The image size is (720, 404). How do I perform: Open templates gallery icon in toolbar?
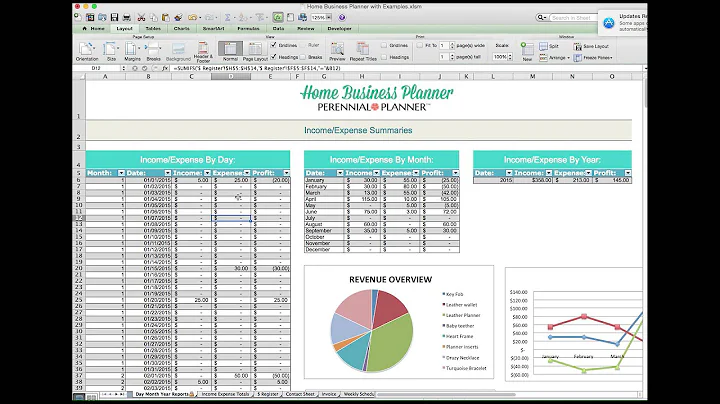click(90, 17)
